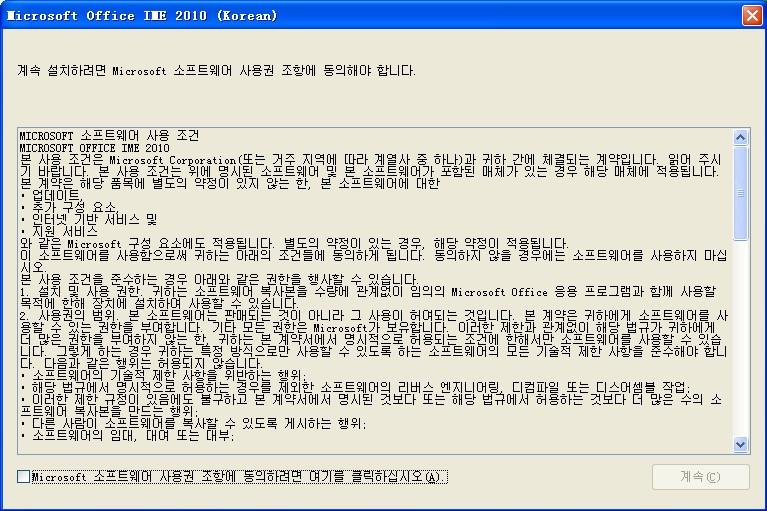Viewport: 767px width, 511px height.
Task: Click the '소프트웨어의 기술적 제한 사항을 위반하는 행위' line
Action: tap(163, 376)
